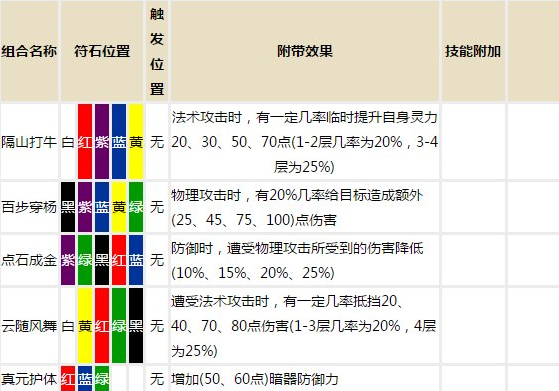This screenshot has height=391, width=559.
Task: Click the red 红 cell in 隔山打牛 row
Action: coord(85,142)
